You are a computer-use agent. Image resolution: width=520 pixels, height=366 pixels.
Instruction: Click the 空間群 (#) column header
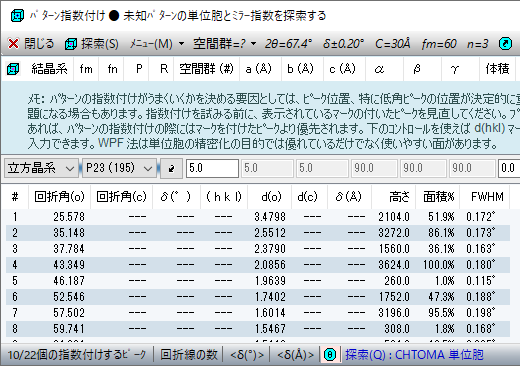point(206,69)
